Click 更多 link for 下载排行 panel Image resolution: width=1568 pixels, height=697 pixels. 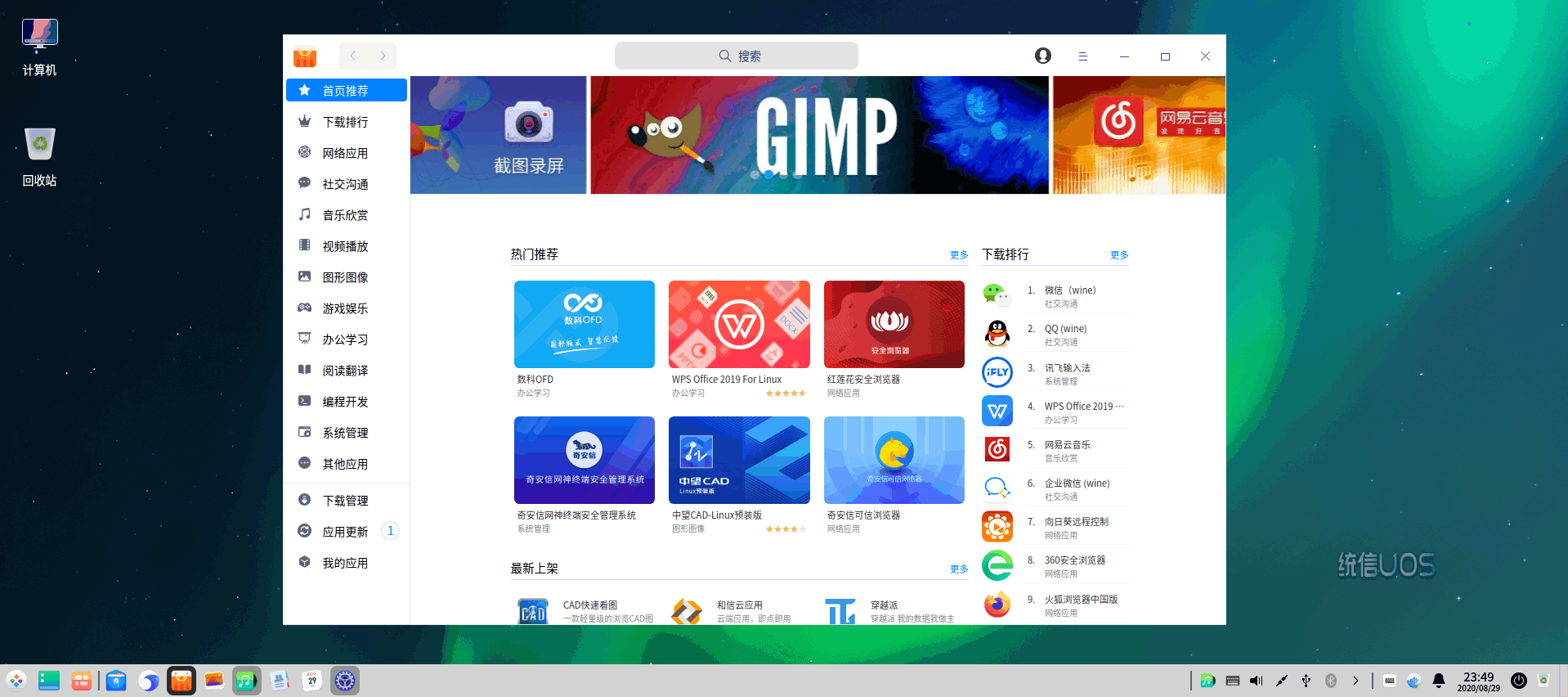[x=1119, y=255]
